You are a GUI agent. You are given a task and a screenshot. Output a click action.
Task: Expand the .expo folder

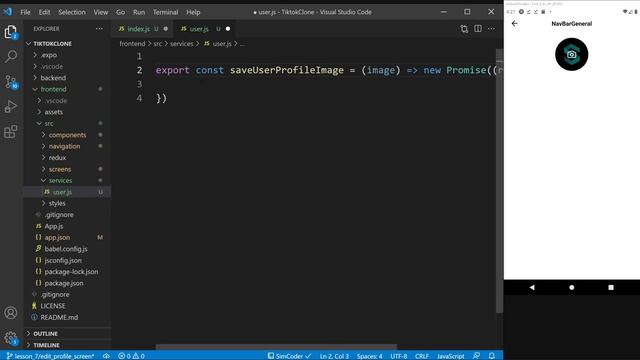(x=49, y=55)
